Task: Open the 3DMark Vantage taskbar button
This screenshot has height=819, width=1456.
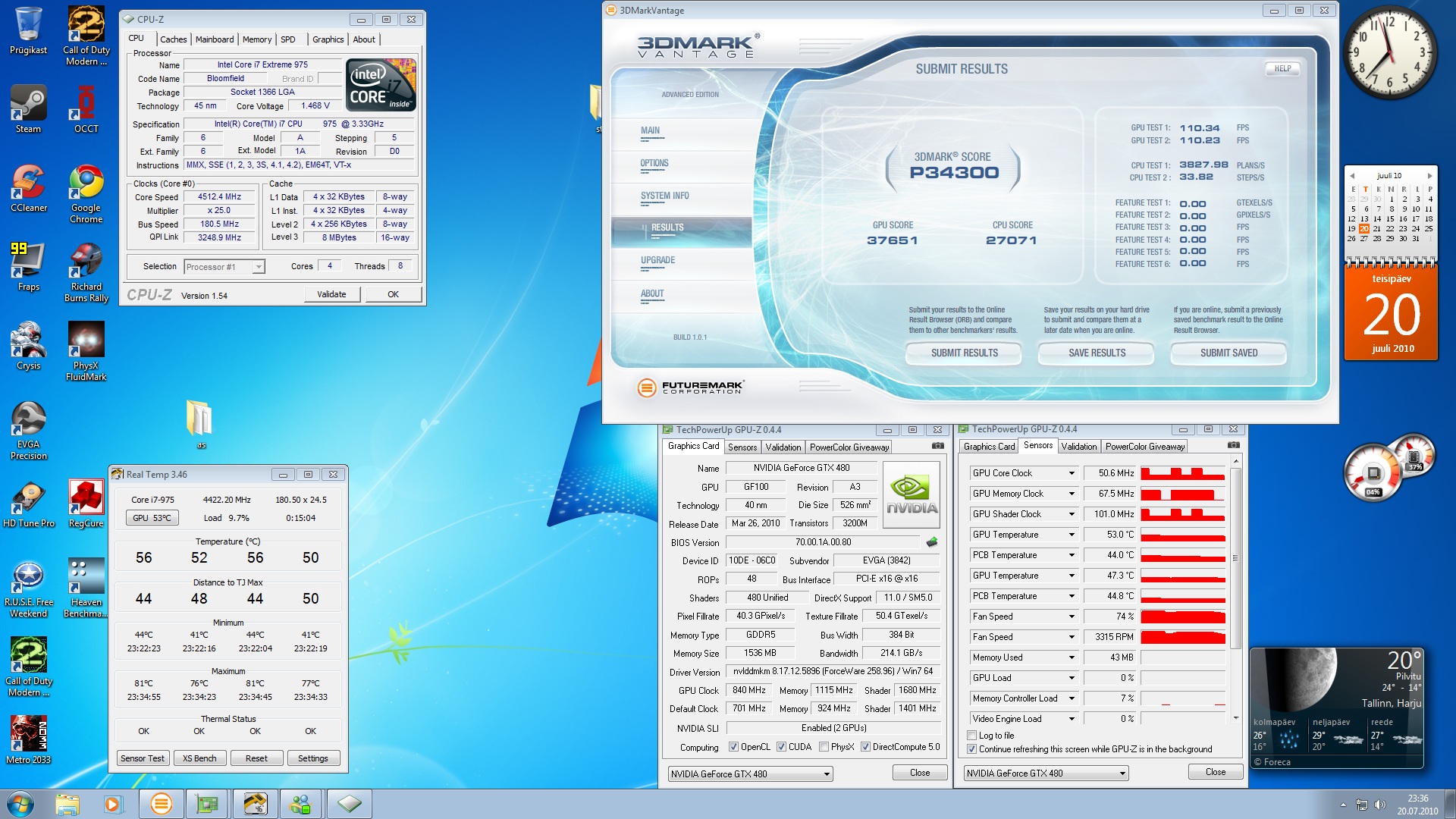Action: [161, 803]
